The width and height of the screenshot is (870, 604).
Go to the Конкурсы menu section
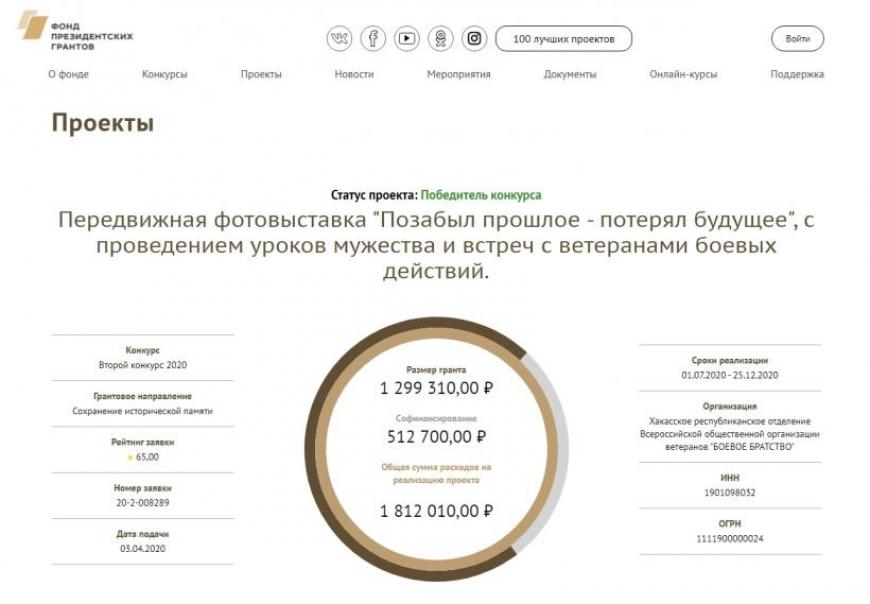tap(164, 75)
